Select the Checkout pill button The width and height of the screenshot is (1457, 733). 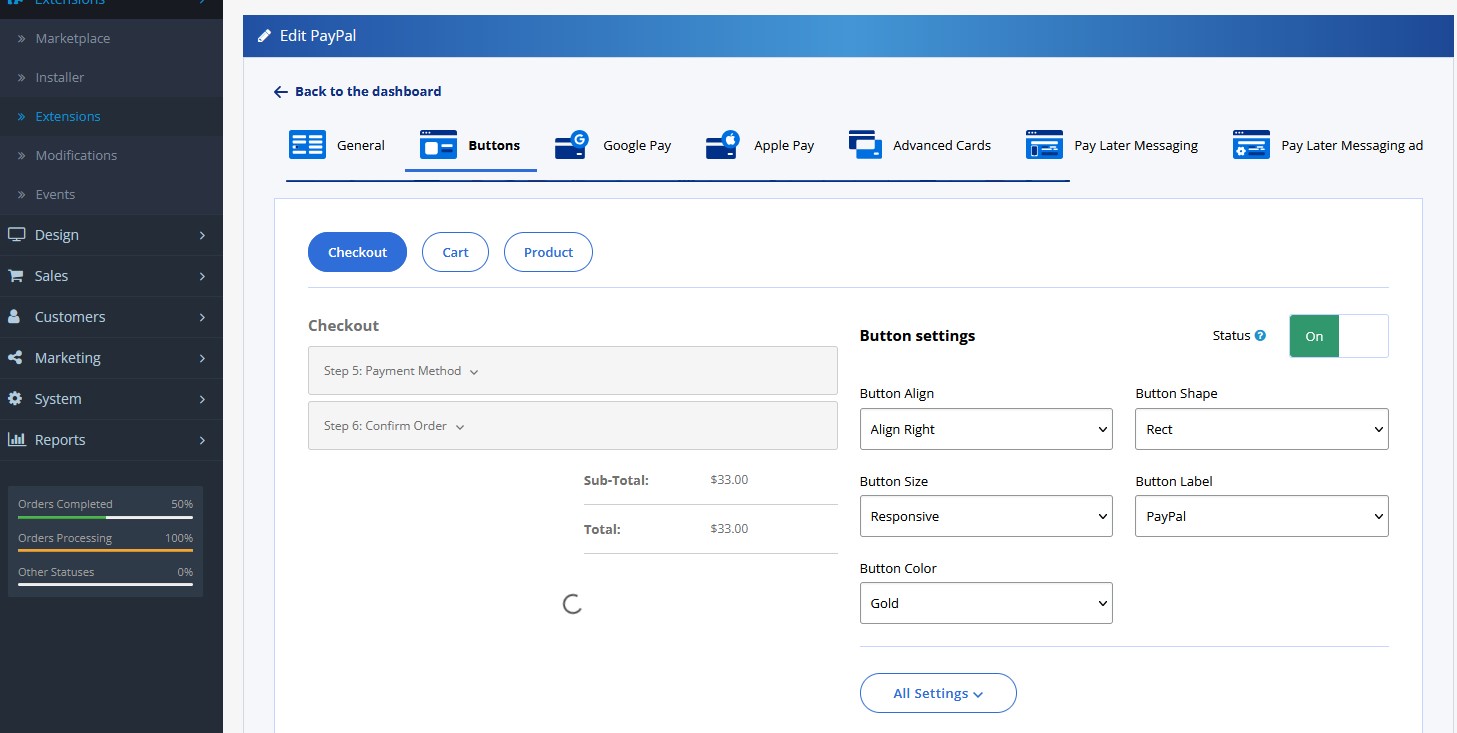coord(357,252)
